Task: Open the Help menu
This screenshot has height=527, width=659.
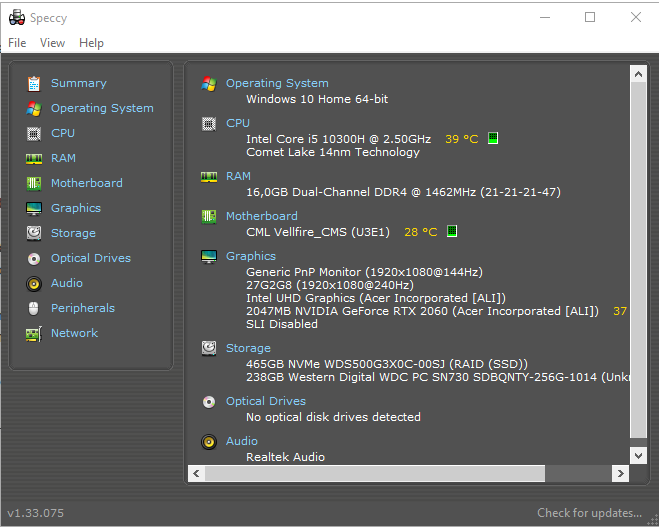Action: coord(91,43)
